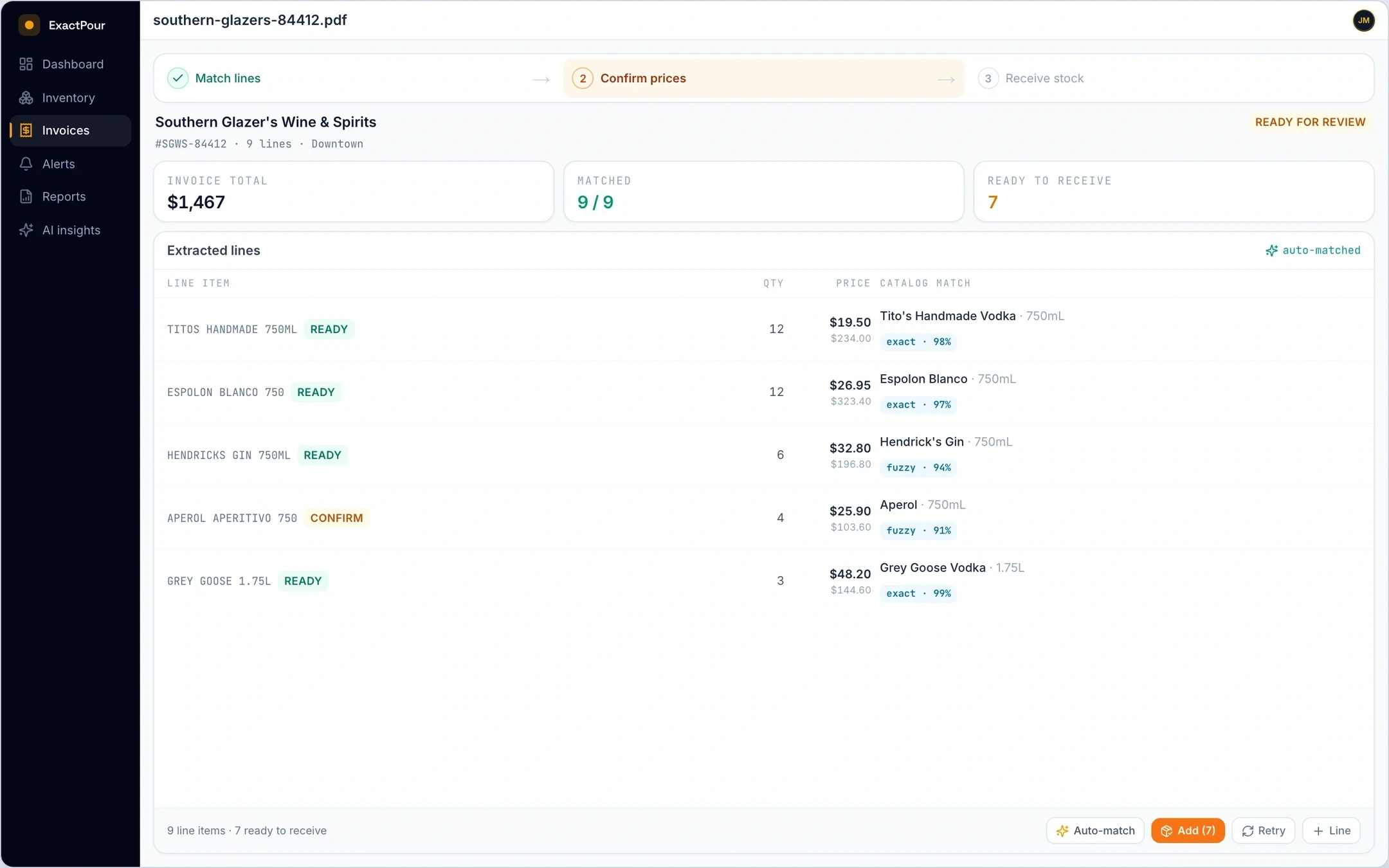The width and height of the screenshot is (1389, 868).
Task: Click the ExactPour logo icon
Action: tap(29, 25)
